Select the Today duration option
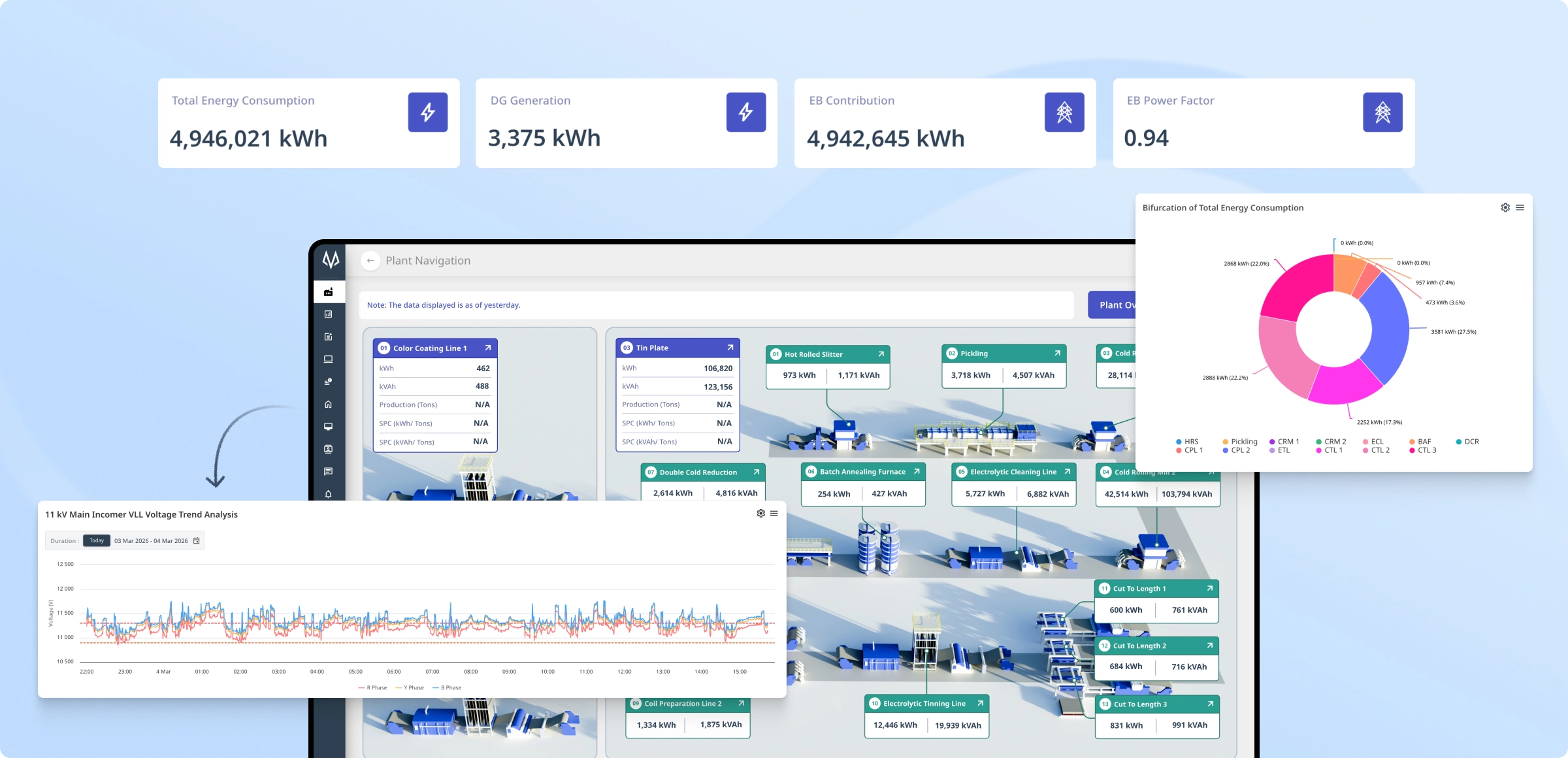 97,541
